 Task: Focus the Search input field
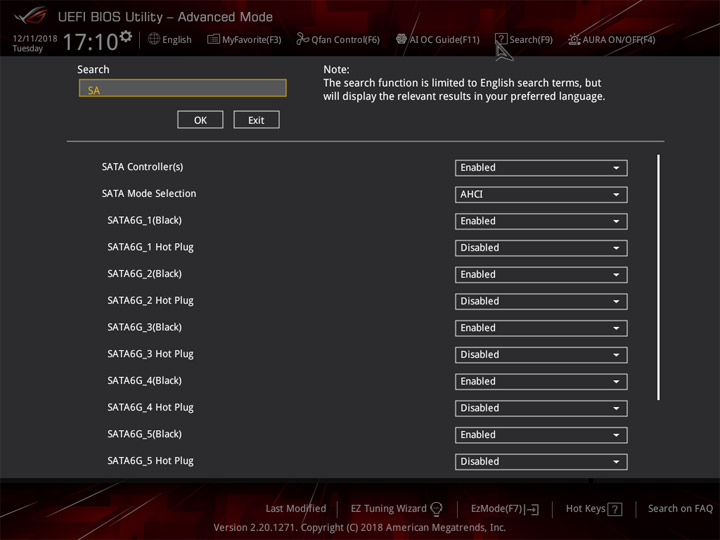point(183,88)
